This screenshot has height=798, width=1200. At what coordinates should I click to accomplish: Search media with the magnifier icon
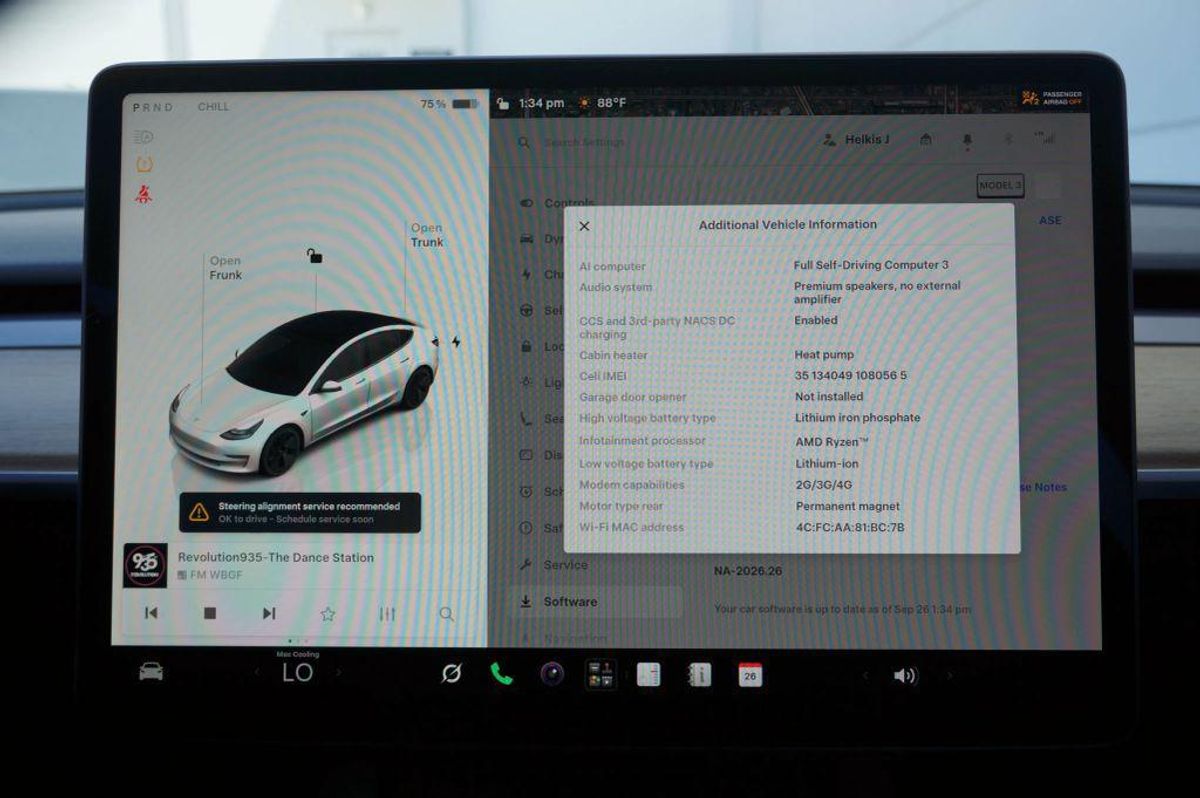[x=446, y=614]
